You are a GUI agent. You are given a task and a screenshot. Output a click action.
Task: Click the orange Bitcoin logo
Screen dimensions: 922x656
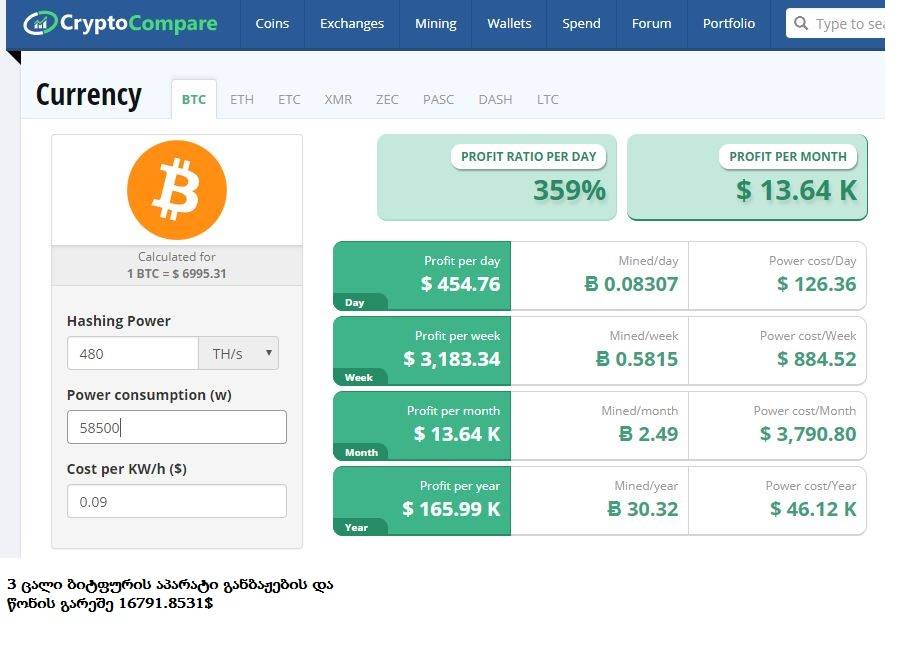(177, 190)
